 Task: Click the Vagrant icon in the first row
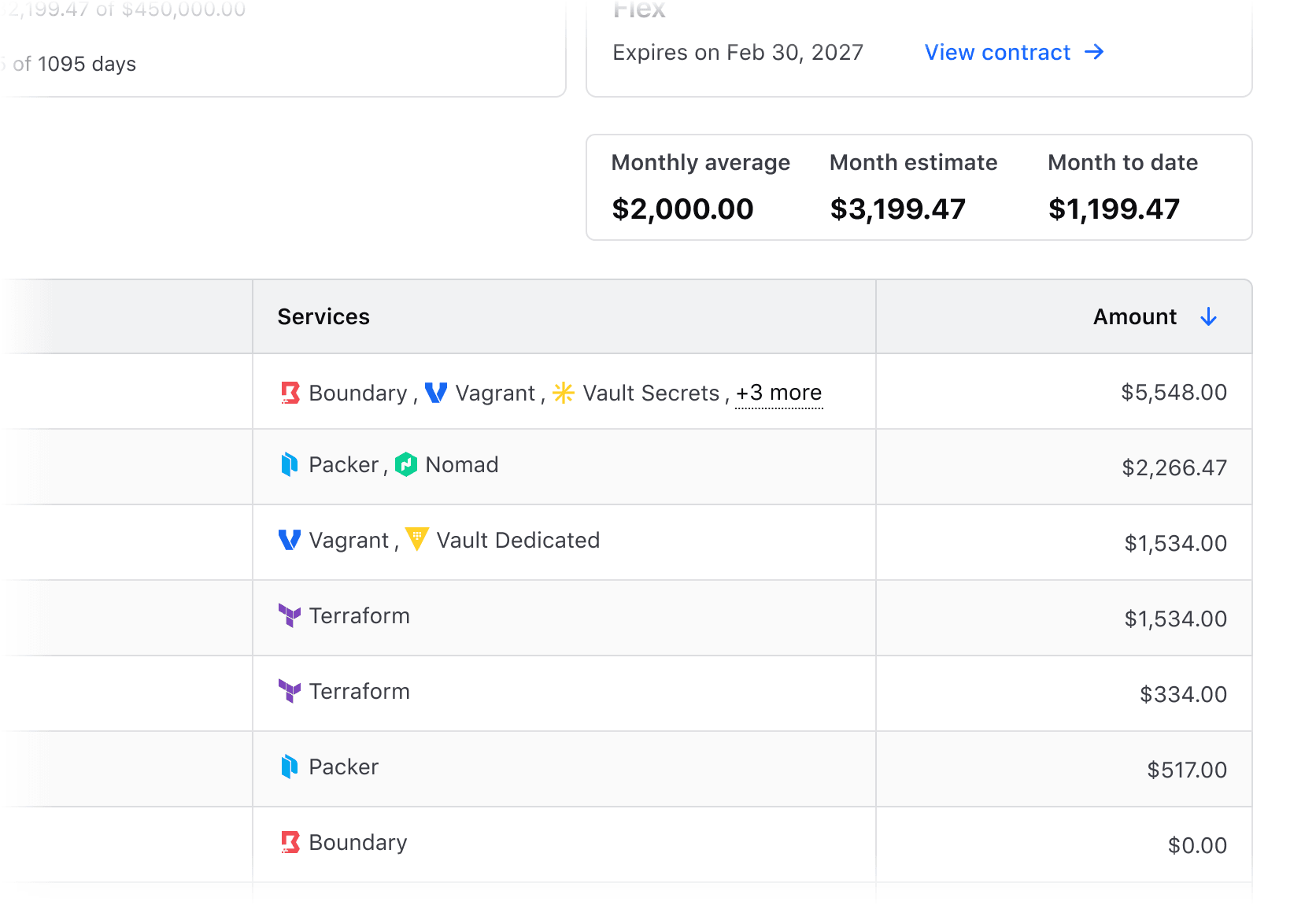point(436,393)
